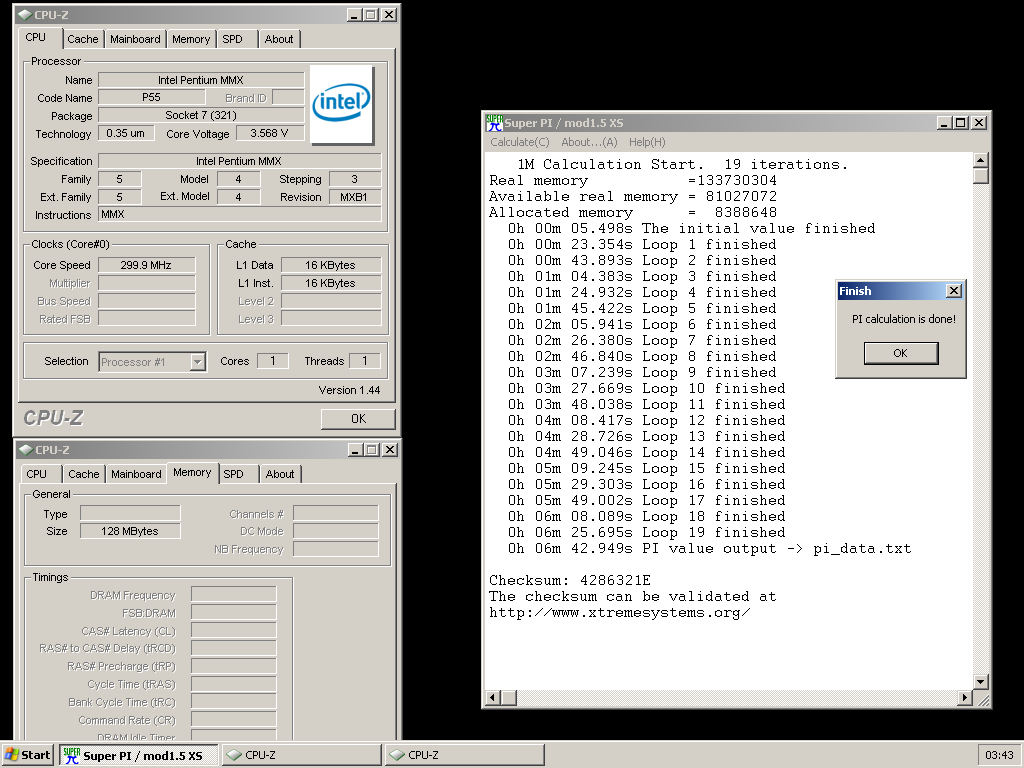The image size is (1024, 768).
Task: Click the Specification Intel Pentium MMX field
Action: tap(240, 161)
